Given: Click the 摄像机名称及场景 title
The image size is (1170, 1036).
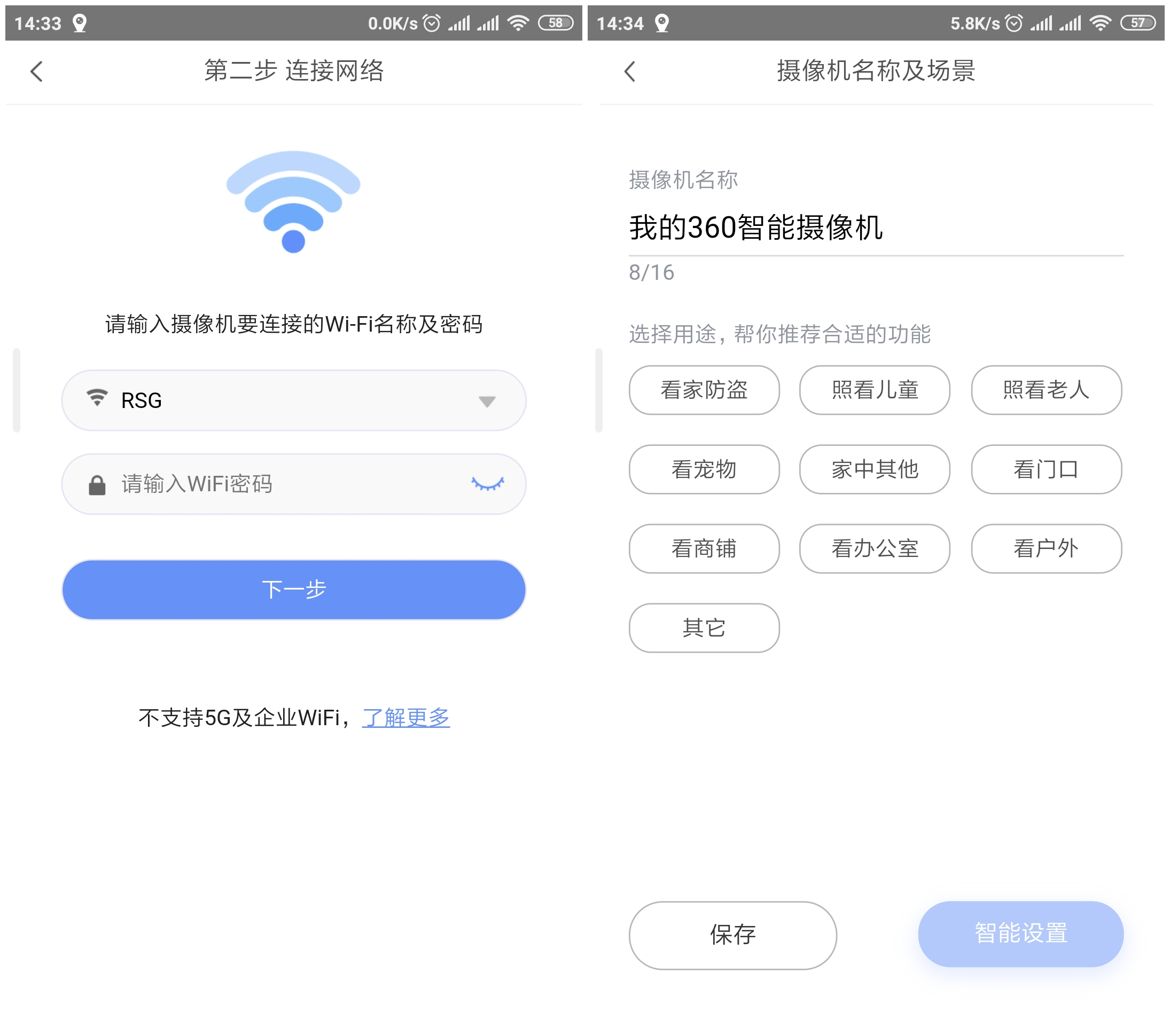Looking at the screenshot, I should pyautogui.click(x=876, y=71).
